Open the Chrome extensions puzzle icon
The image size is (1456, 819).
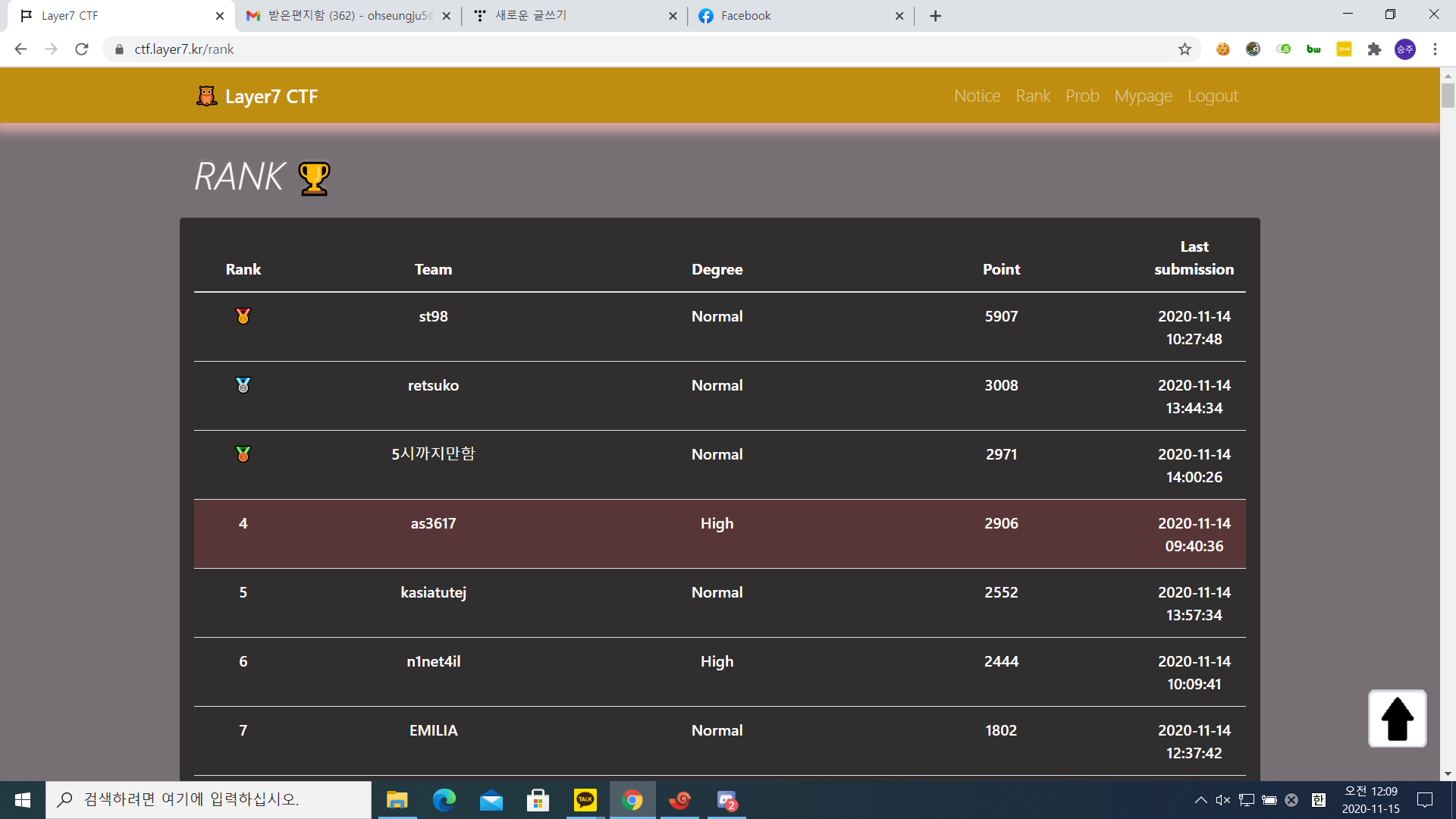(x=1374, y=49)
